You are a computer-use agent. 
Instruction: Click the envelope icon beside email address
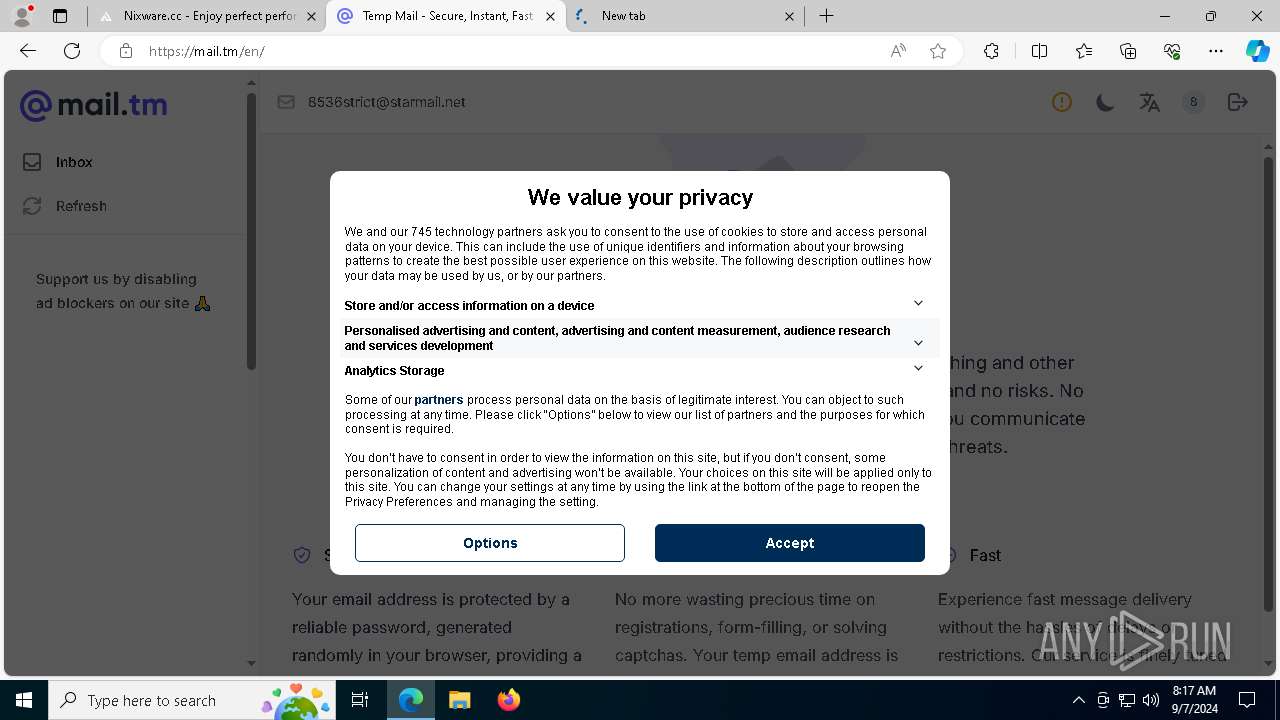[286, 102]
